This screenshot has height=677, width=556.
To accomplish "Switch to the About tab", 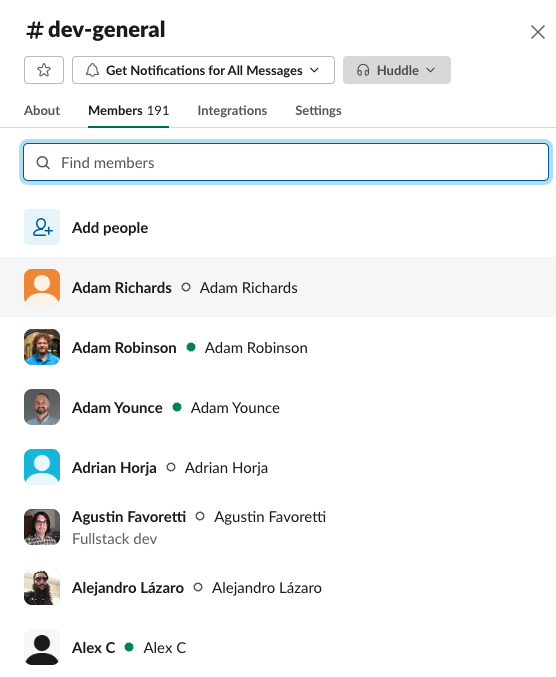I will [42, 111].
